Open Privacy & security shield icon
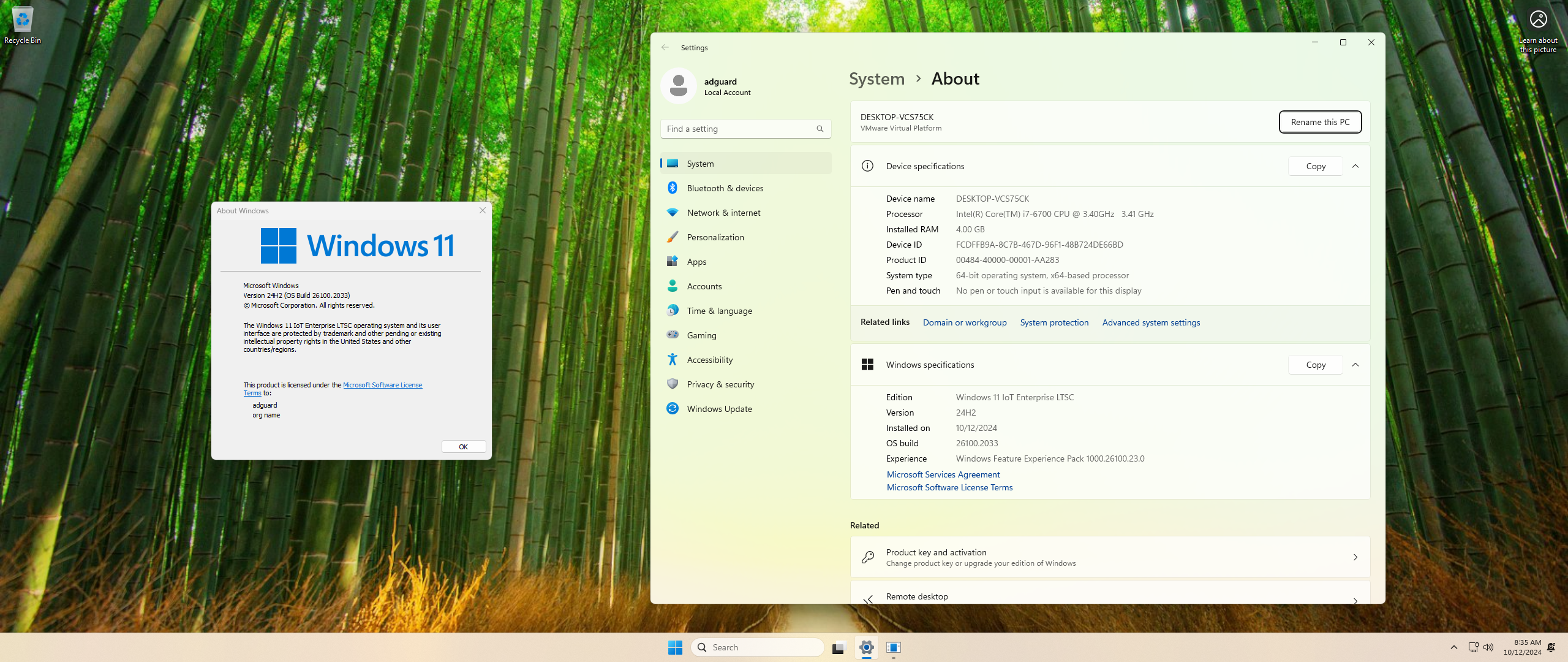Image resolution: width=1568 pixels, height=662 pixels. [x=673, y=384]
